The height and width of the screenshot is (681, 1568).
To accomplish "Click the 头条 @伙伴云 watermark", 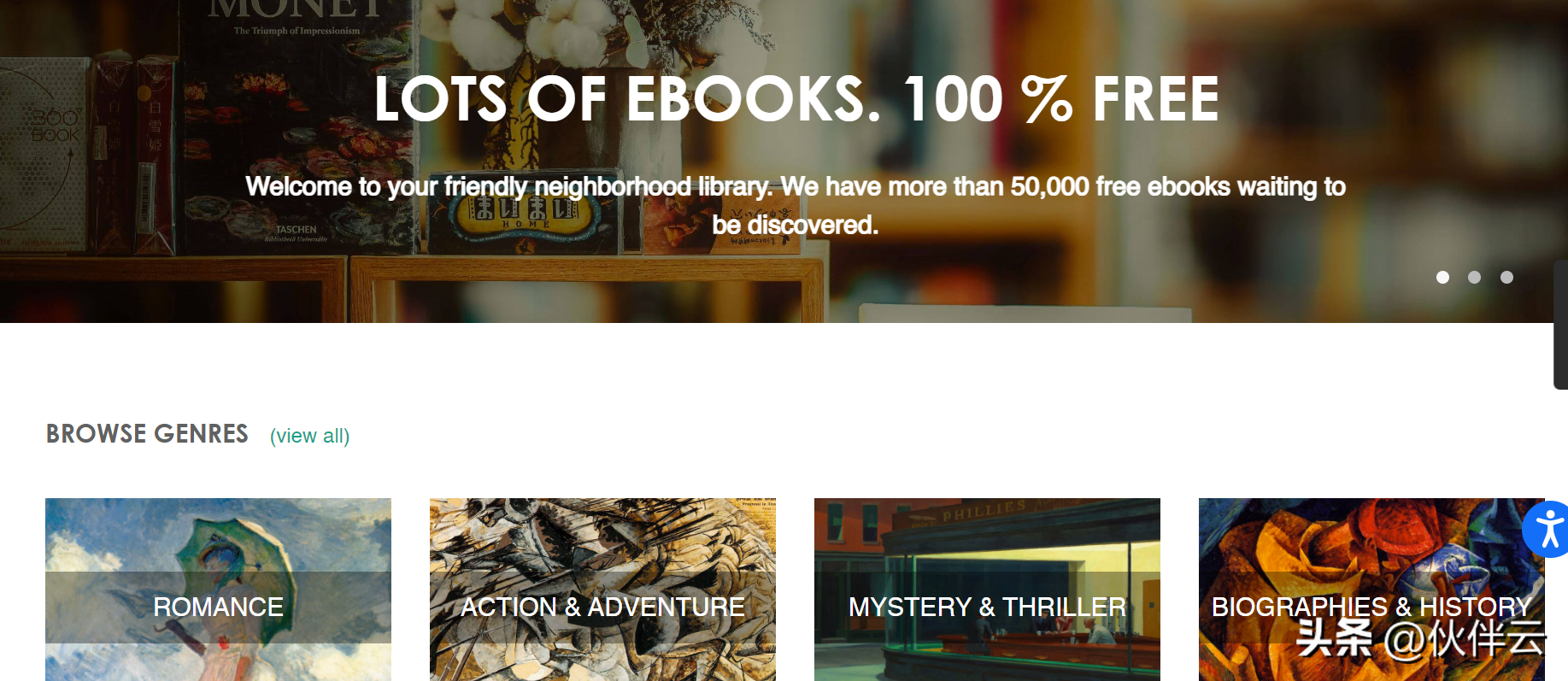I will point(1421,638).
